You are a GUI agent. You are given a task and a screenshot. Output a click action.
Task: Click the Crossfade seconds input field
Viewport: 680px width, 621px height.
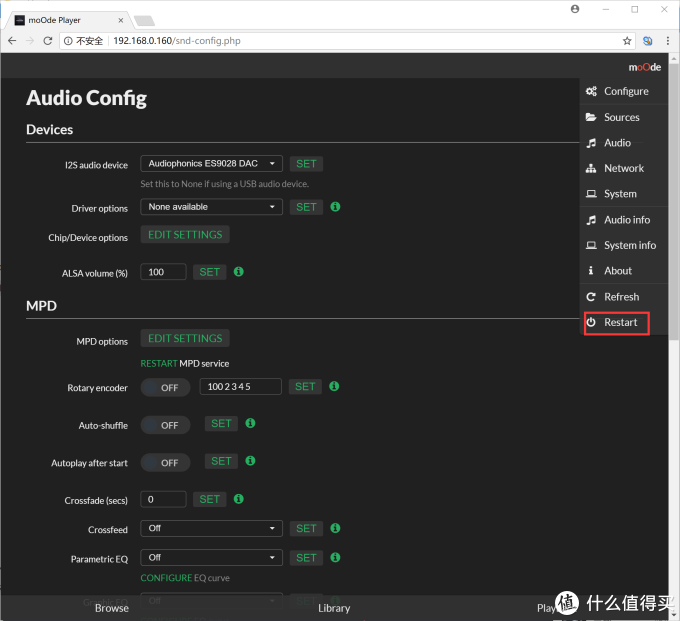pyautogui.click(x=163, y=499)
